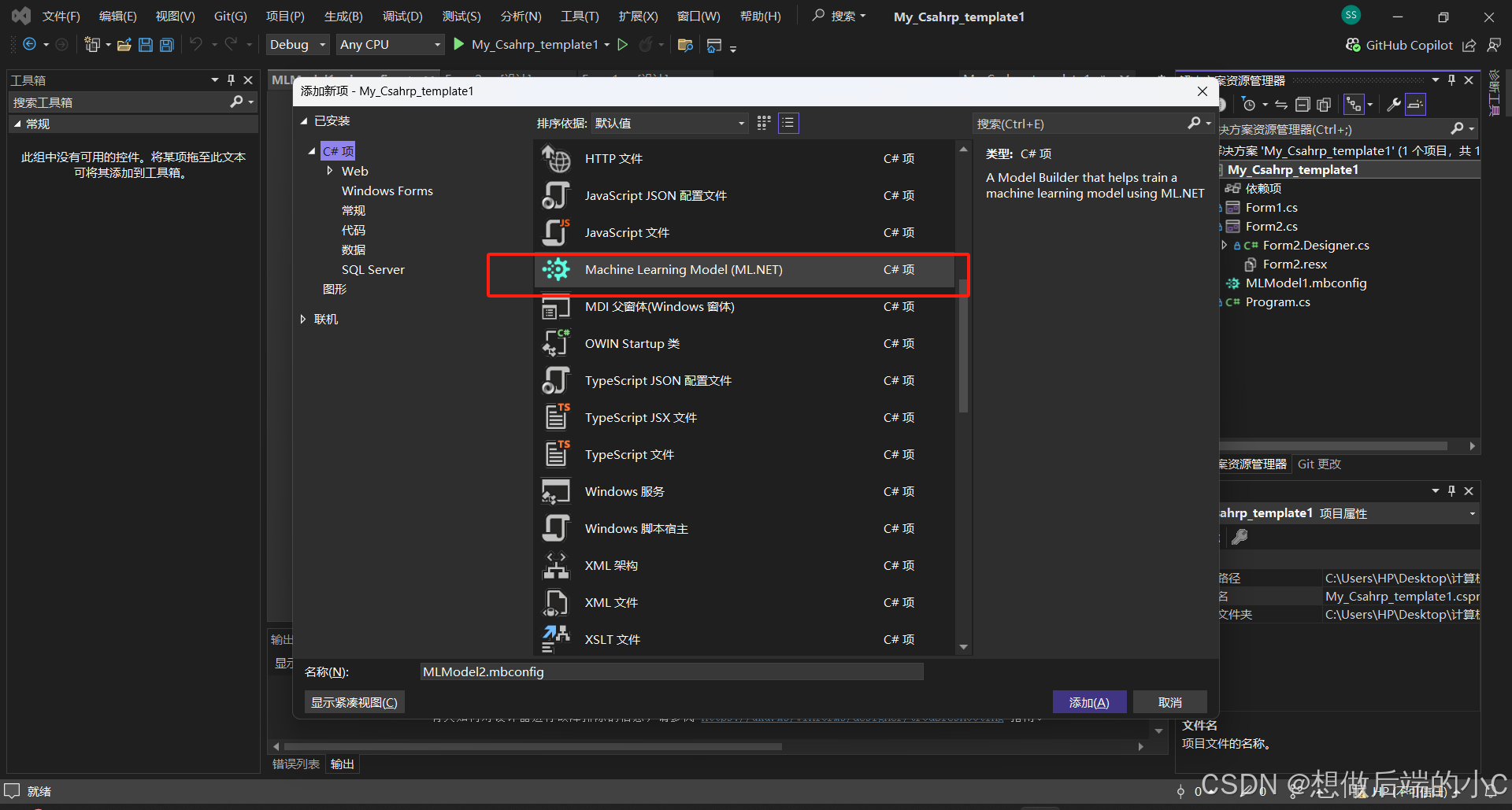This screenshot has height=810, width=1512.
Task: Switch to the 错误列表 tab
Action: (295, 764)
